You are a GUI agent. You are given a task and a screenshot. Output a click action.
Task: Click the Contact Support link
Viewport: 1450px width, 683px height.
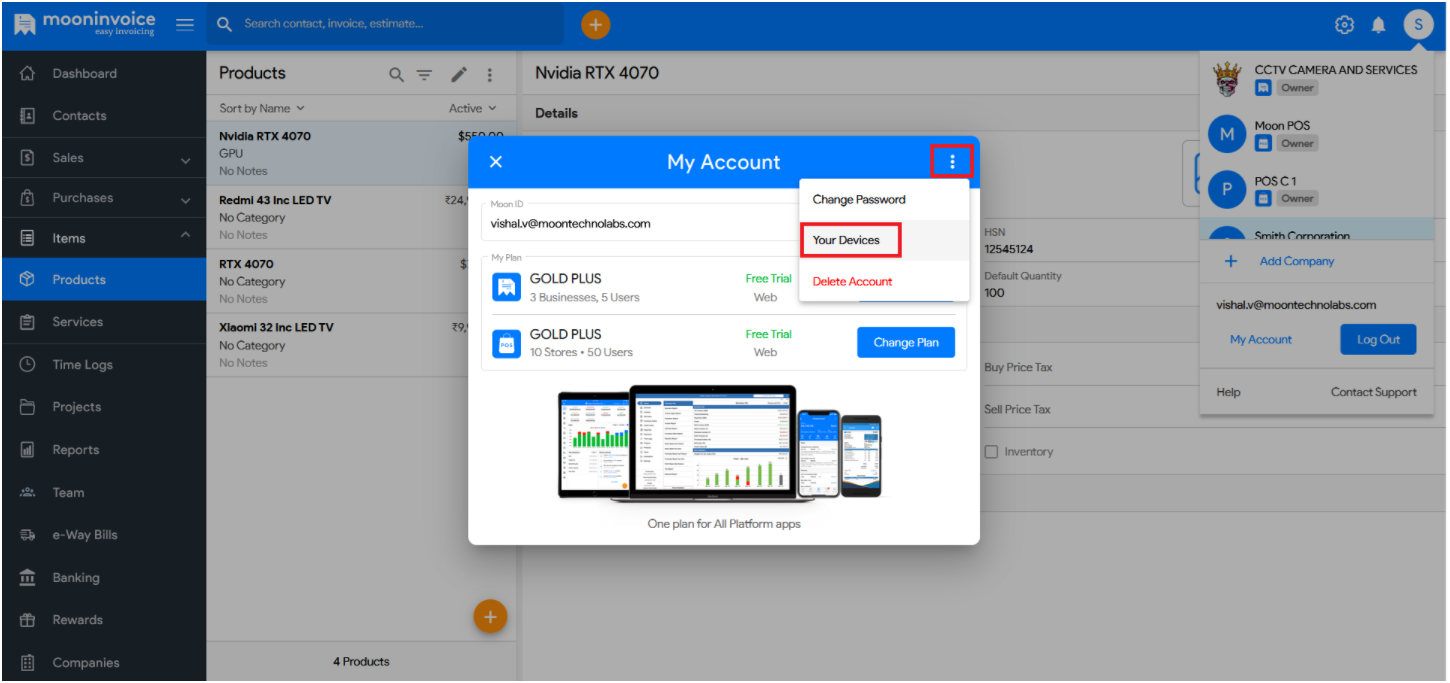pyautogui.click(x=1374, y=392)
